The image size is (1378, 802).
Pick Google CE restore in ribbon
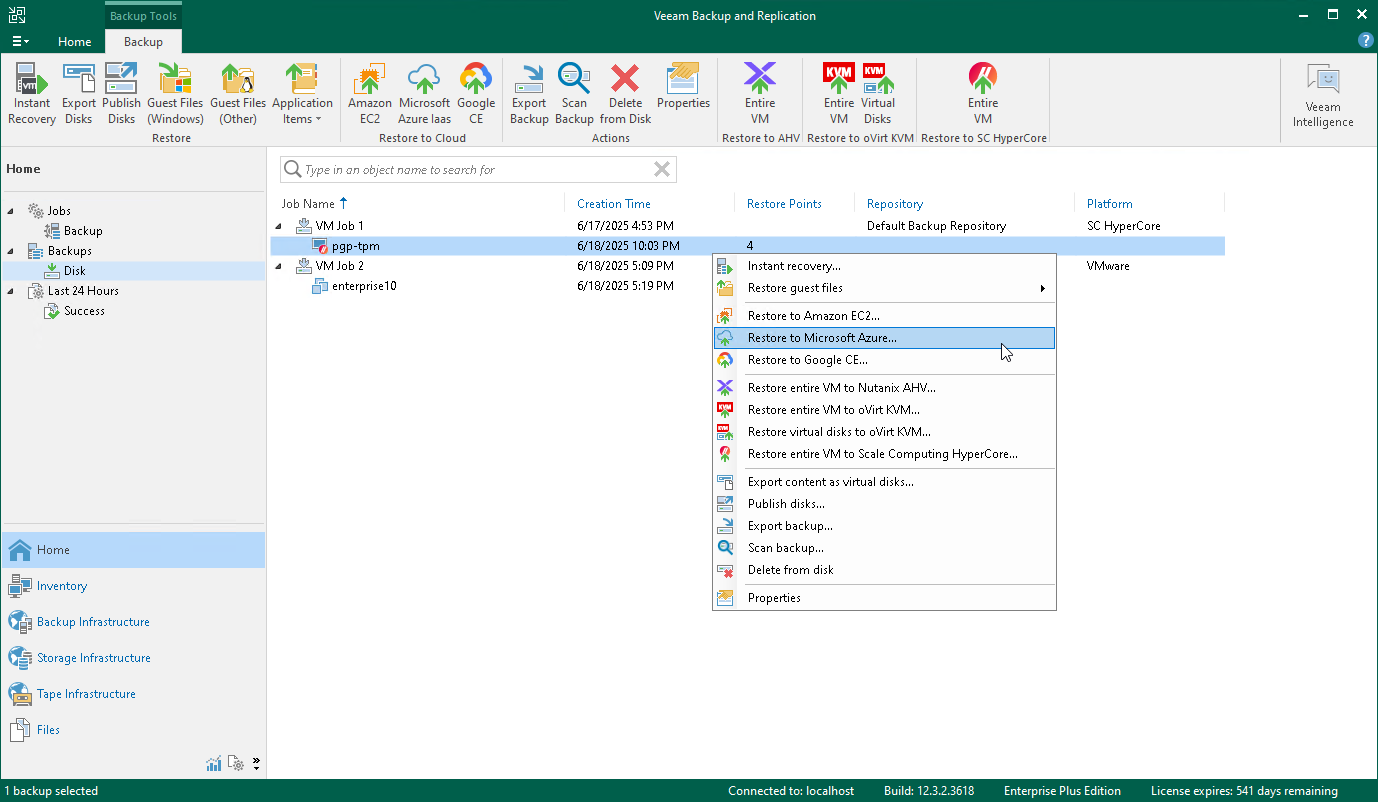click(x=476, y=94)
